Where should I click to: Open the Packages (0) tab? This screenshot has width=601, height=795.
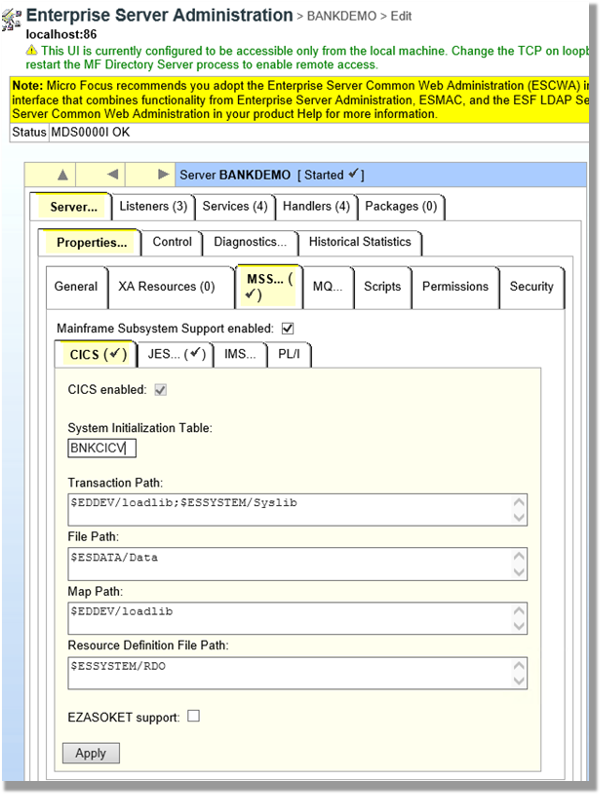coord(401,206)
